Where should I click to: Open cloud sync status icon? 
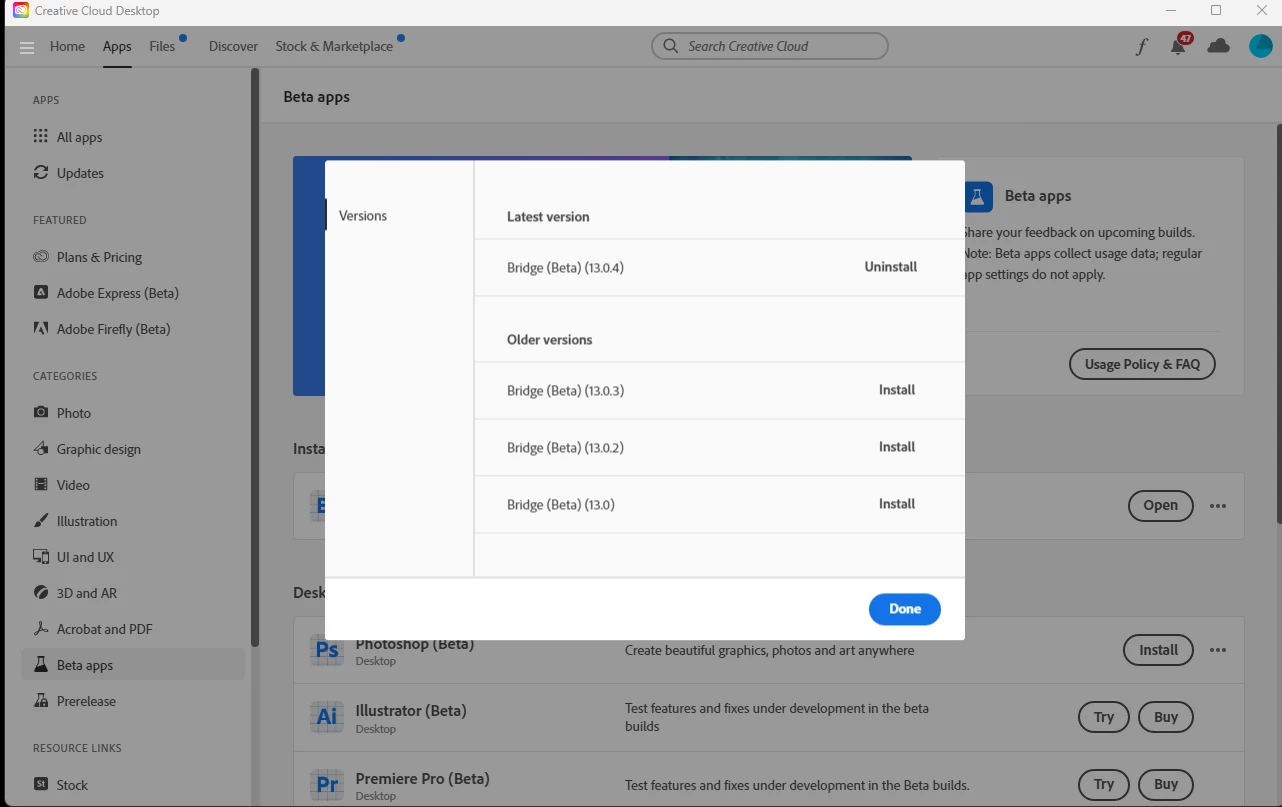pyautogui.click(x=1218, y=46)
